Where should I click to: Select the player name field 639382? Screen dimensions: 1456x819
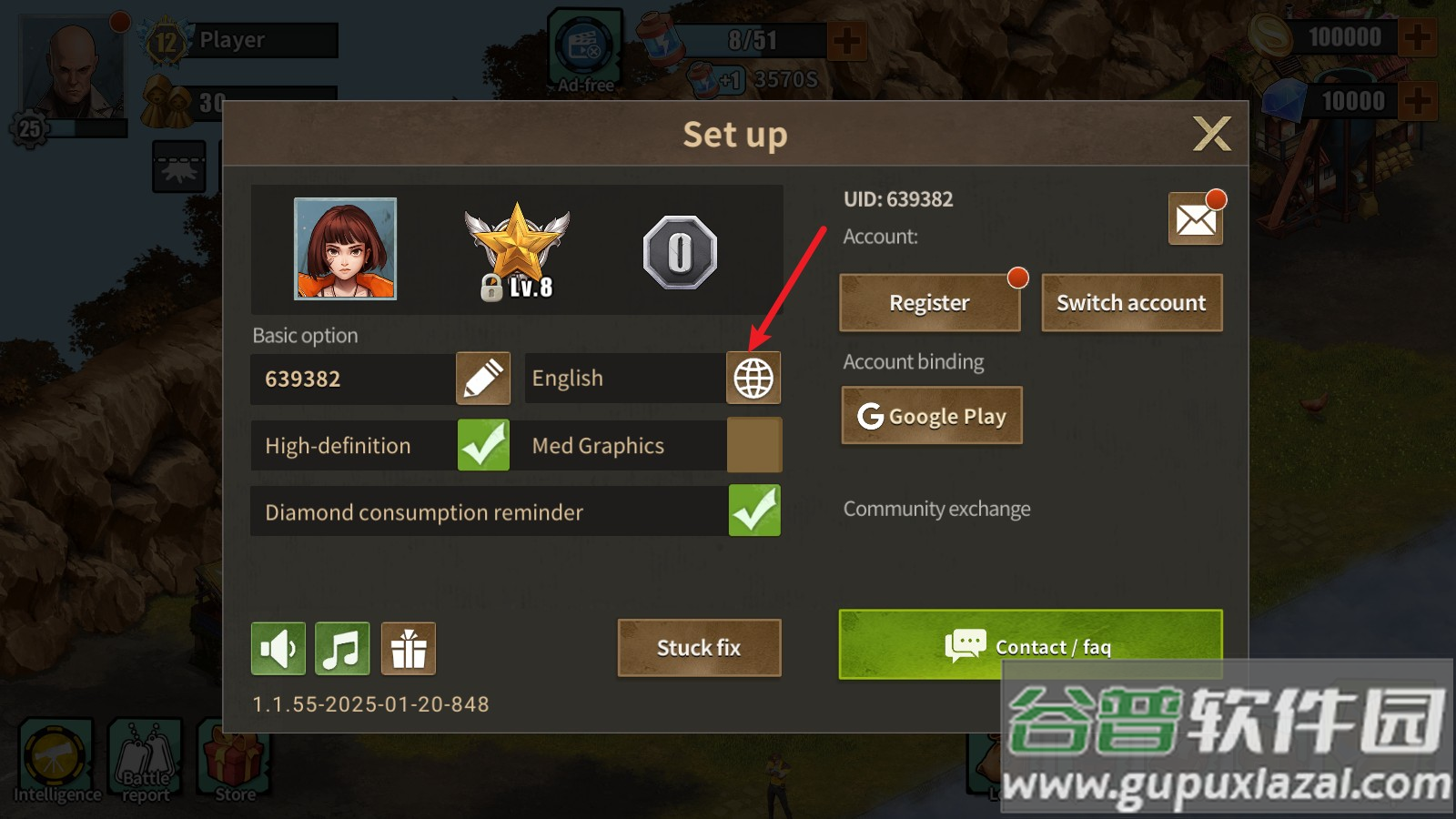click(353, 379)
